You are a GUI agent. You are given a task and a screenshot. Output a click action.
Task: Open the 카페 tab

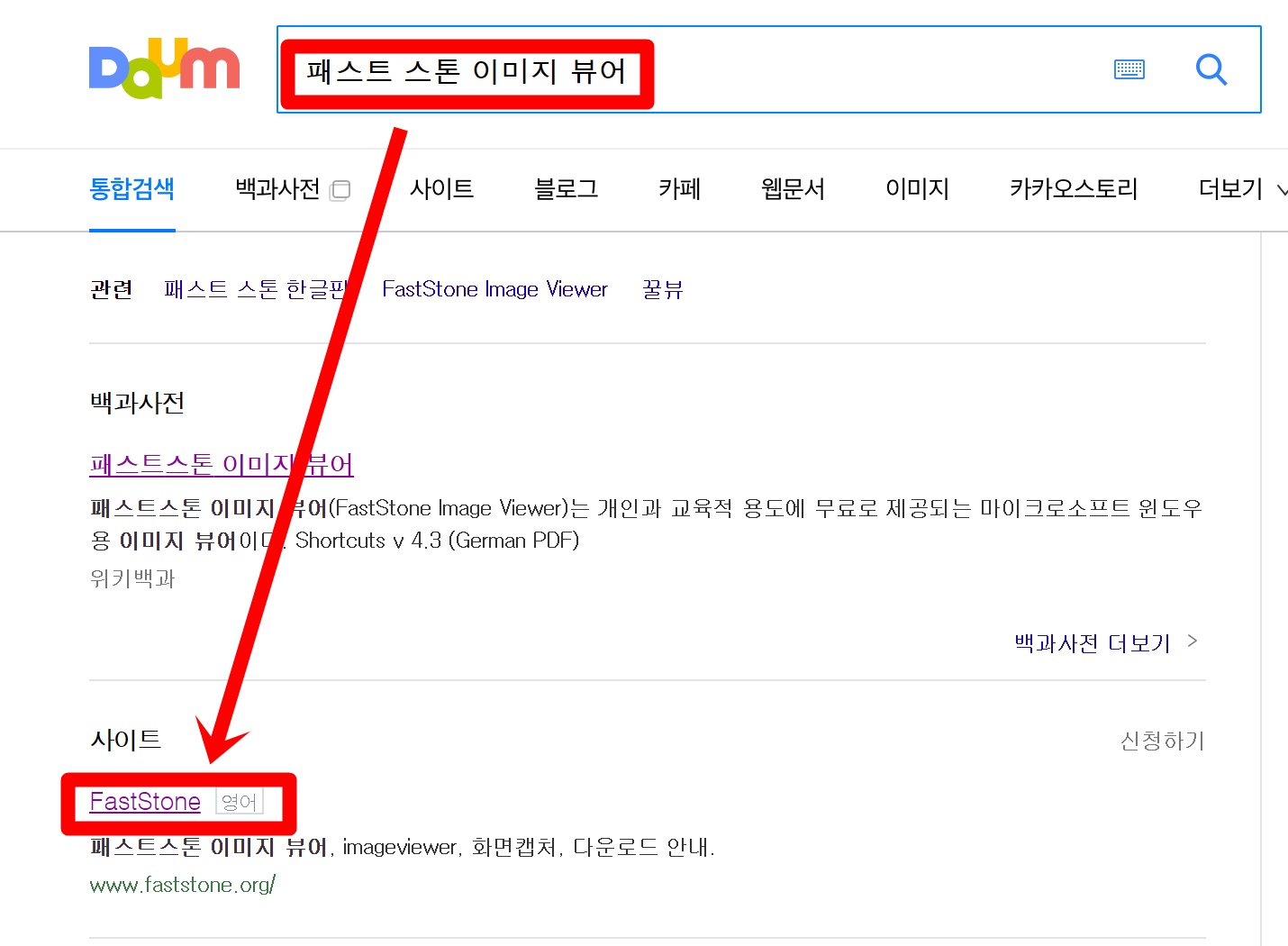coord(679,189)
